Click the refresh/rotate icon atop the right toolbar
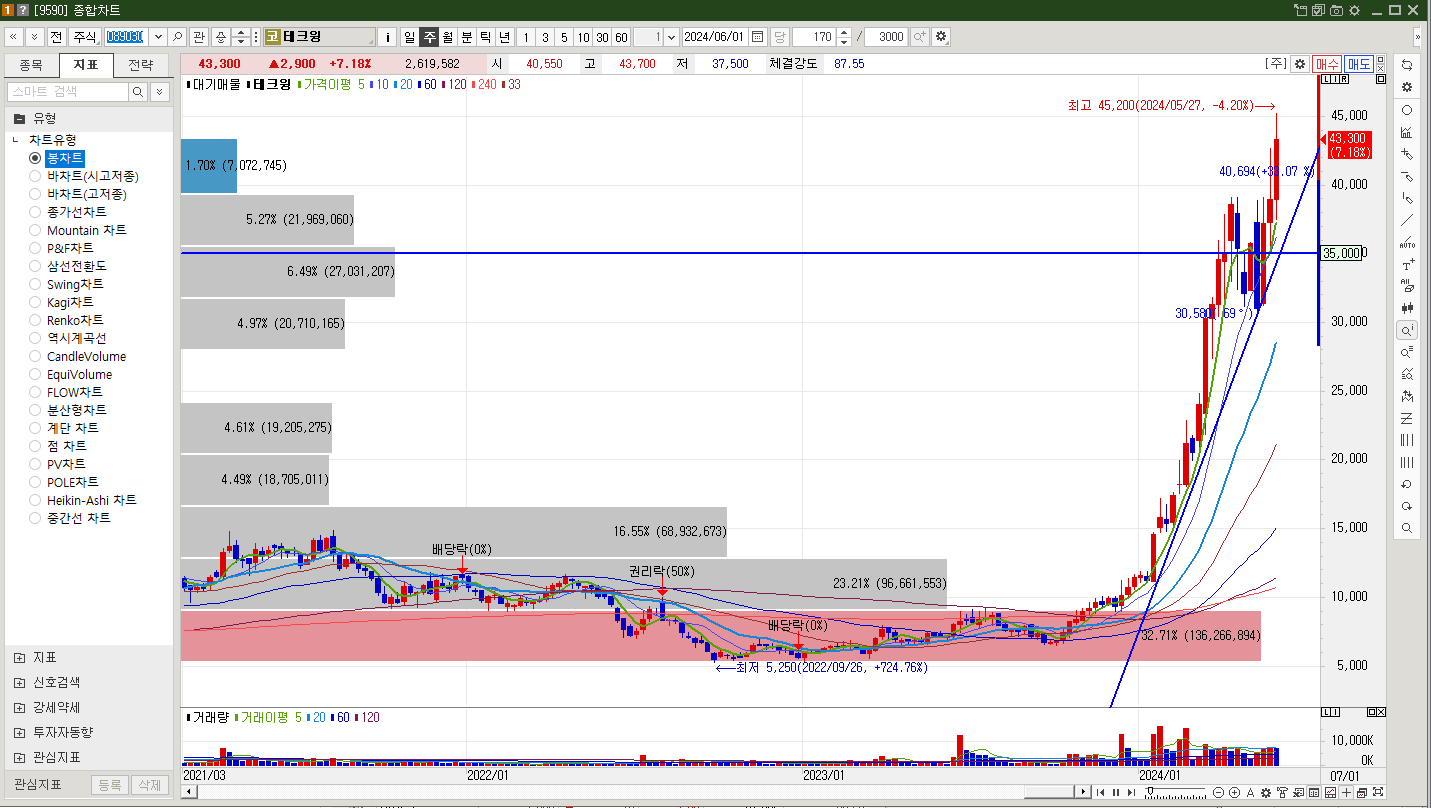The image size is (1431, 808). 1407,64
